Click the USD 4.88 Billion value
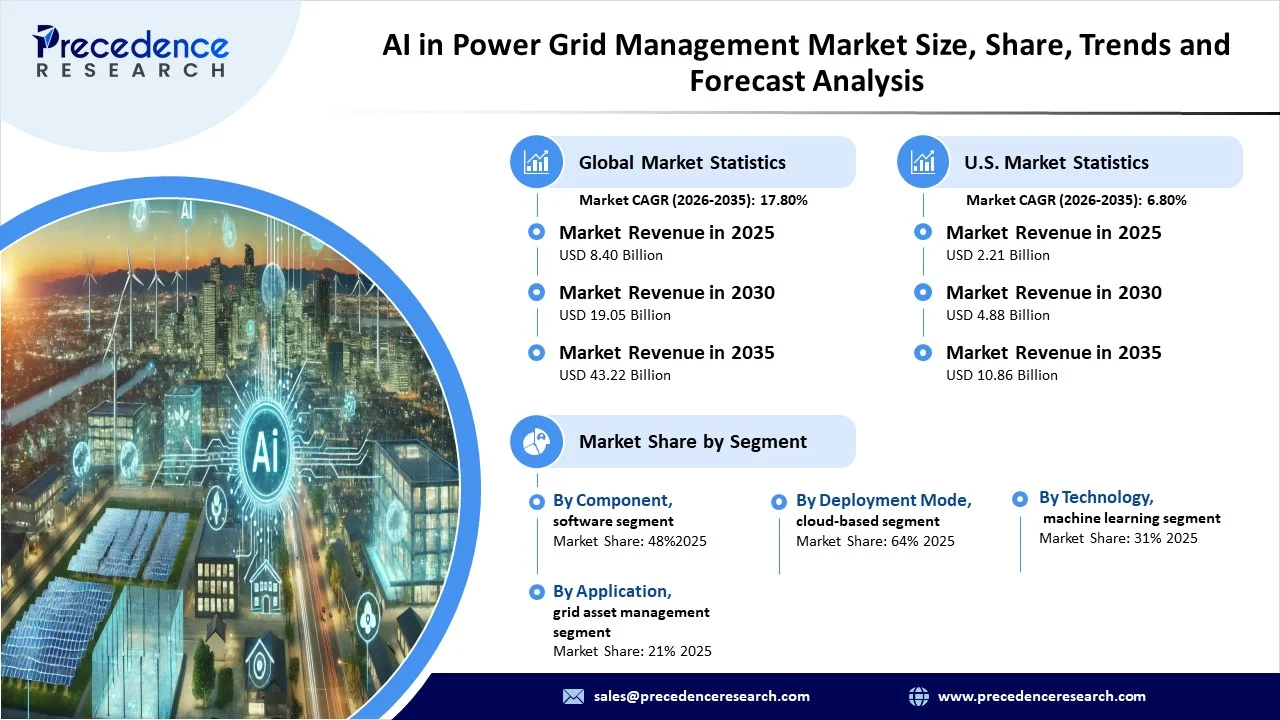Screen dimensions: 1280x720 coord(998,315)
